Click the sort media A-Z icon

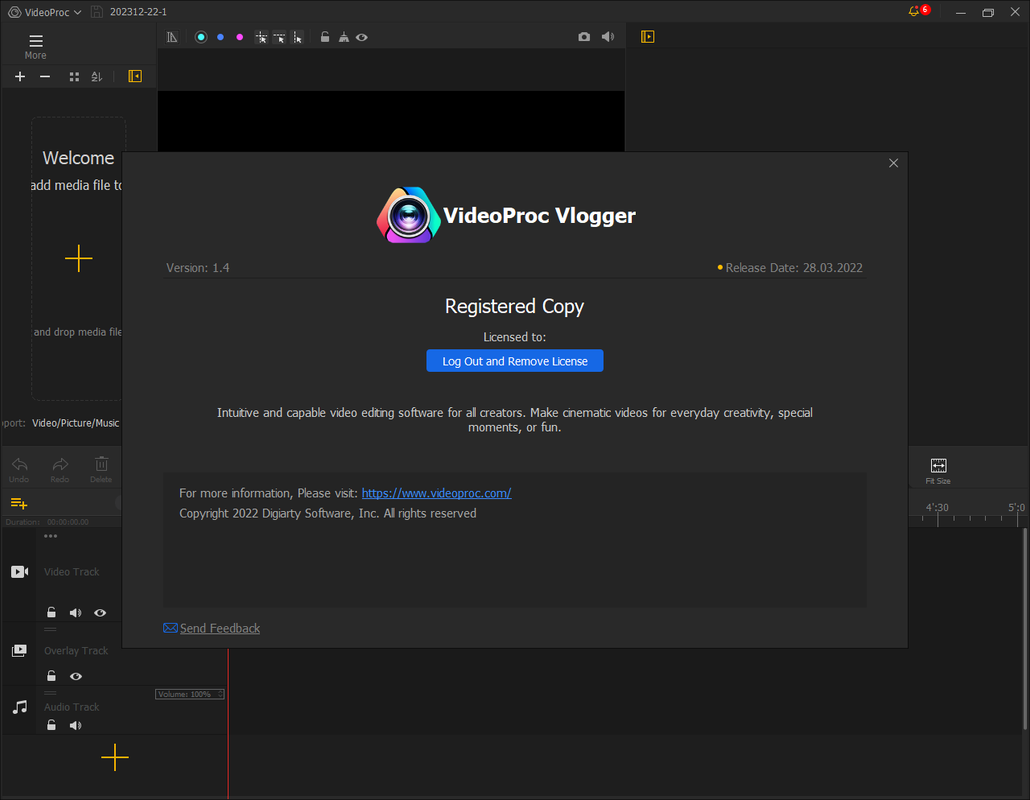coord(97,77)
